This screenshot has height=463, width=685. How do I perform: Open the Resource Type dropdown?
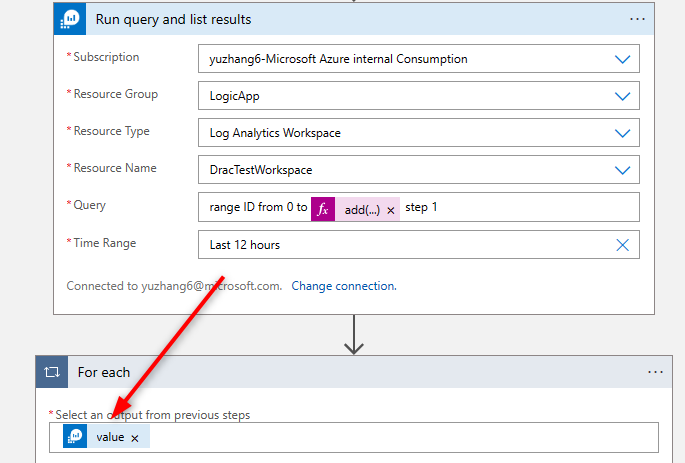pos(622,133)
